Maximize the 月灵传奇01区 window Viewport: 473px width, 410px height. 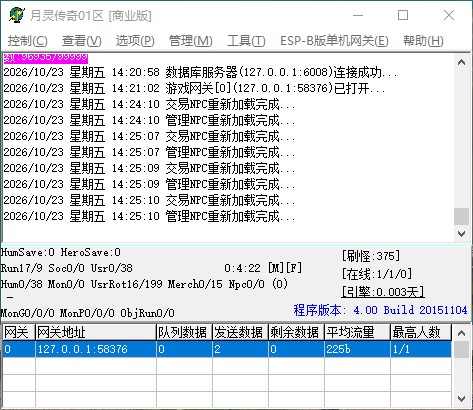pyautogui.click(x=403, y=15)
